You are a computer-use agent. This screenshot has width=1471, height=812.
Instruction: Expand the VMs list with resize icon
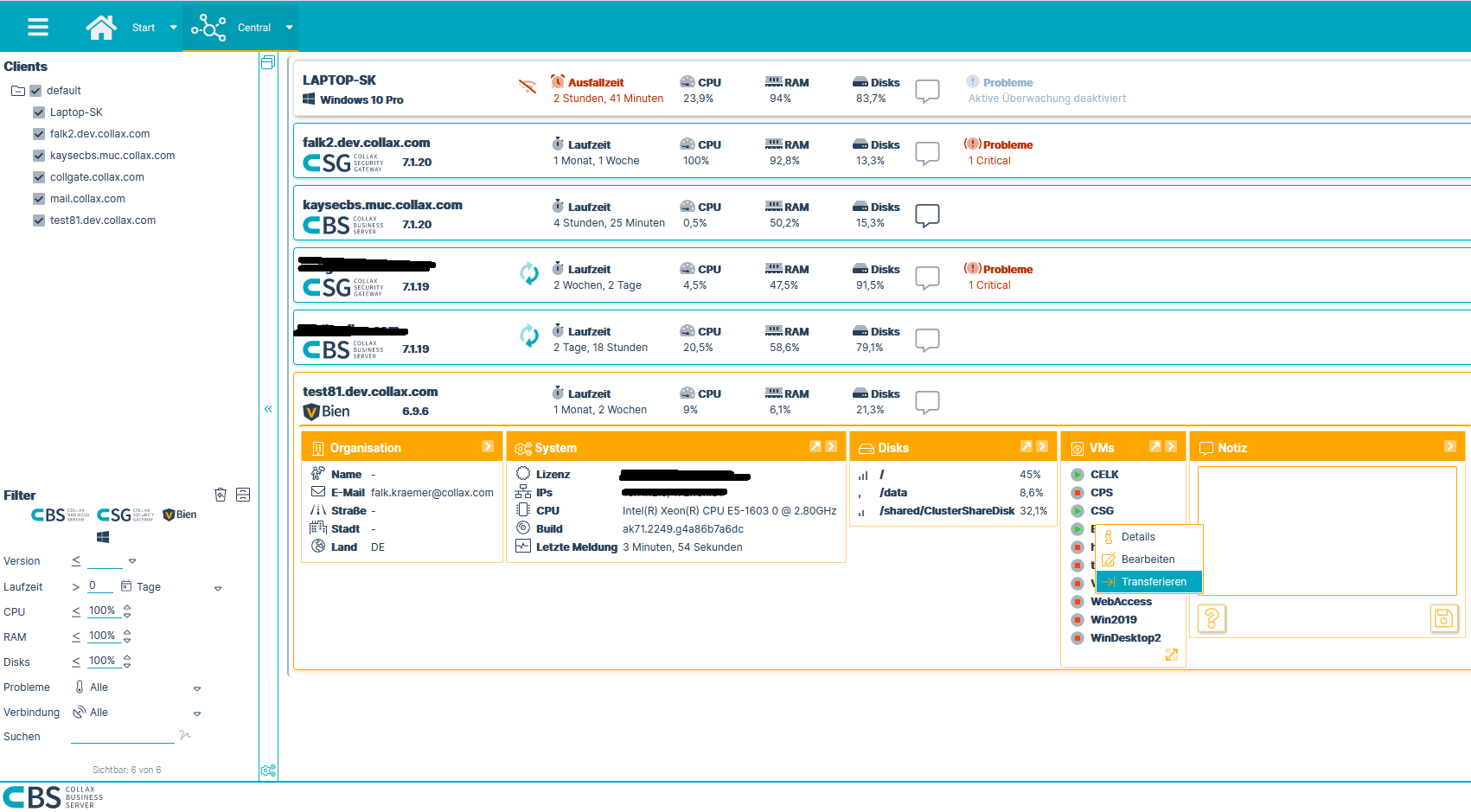[x=1172, y=655]
